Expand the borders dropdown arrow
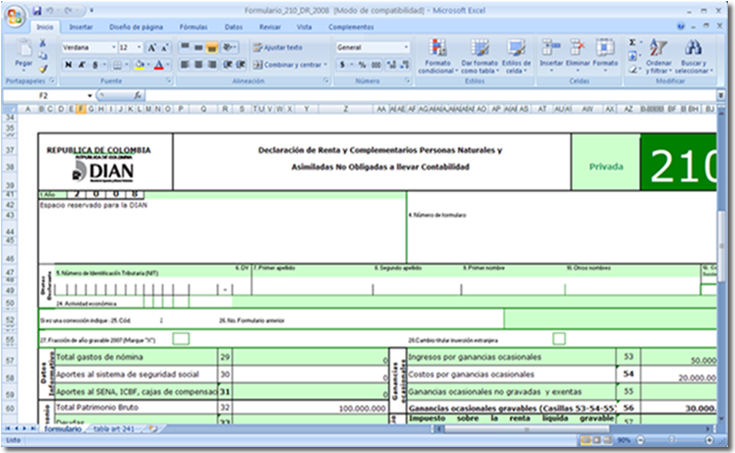This screenshot has width=735, height=453. (126, 65)
